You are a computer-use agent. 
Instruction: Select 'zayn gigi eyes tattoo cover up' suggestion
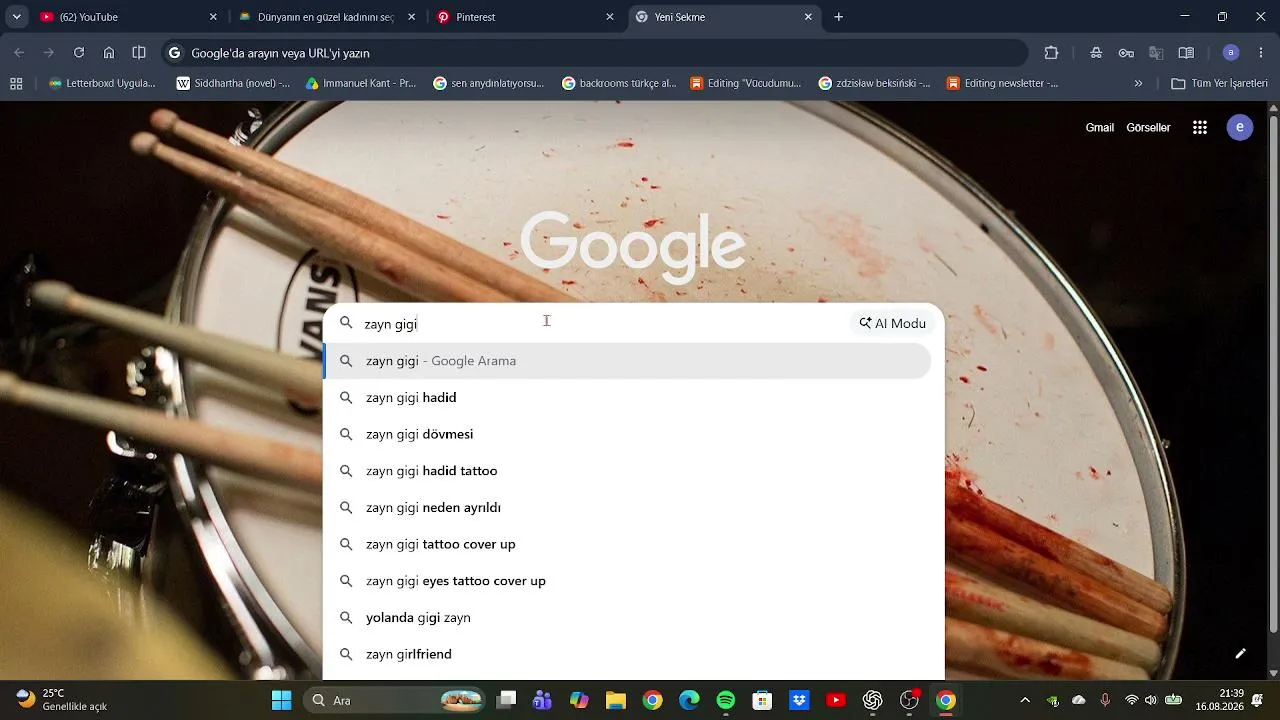[628, 581]
